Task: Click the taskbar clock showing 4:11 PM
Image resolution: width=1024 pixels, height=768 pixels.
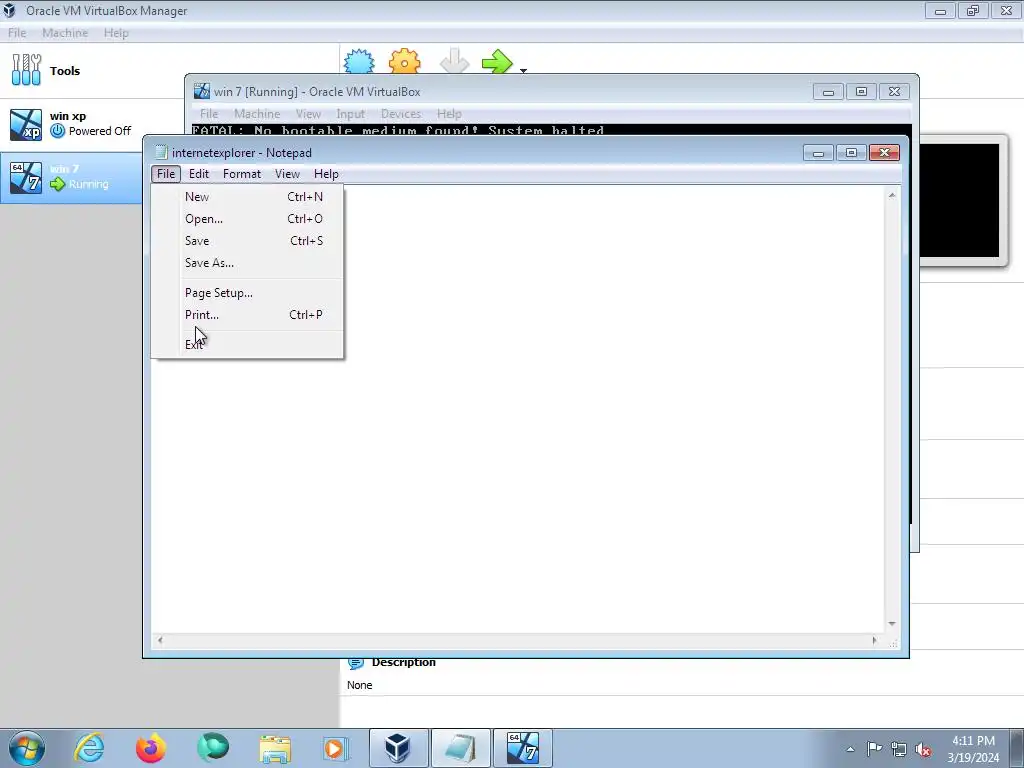Action: point(973,748)
